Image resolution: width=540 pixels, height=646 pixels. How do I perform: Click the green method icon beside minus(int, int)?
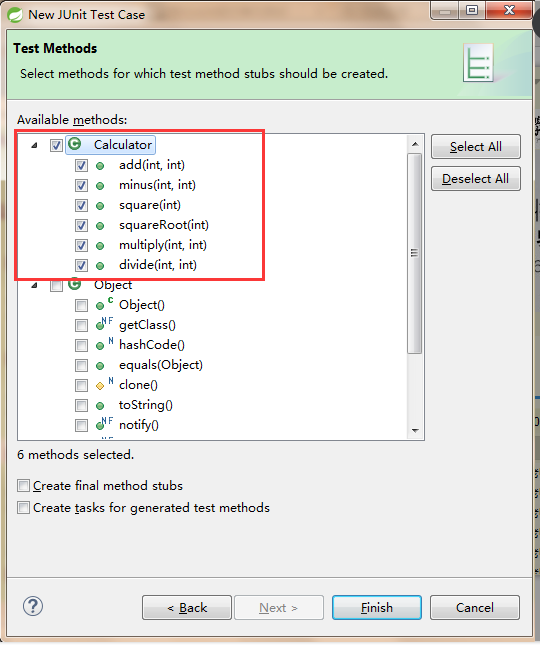tap(100, 186)
